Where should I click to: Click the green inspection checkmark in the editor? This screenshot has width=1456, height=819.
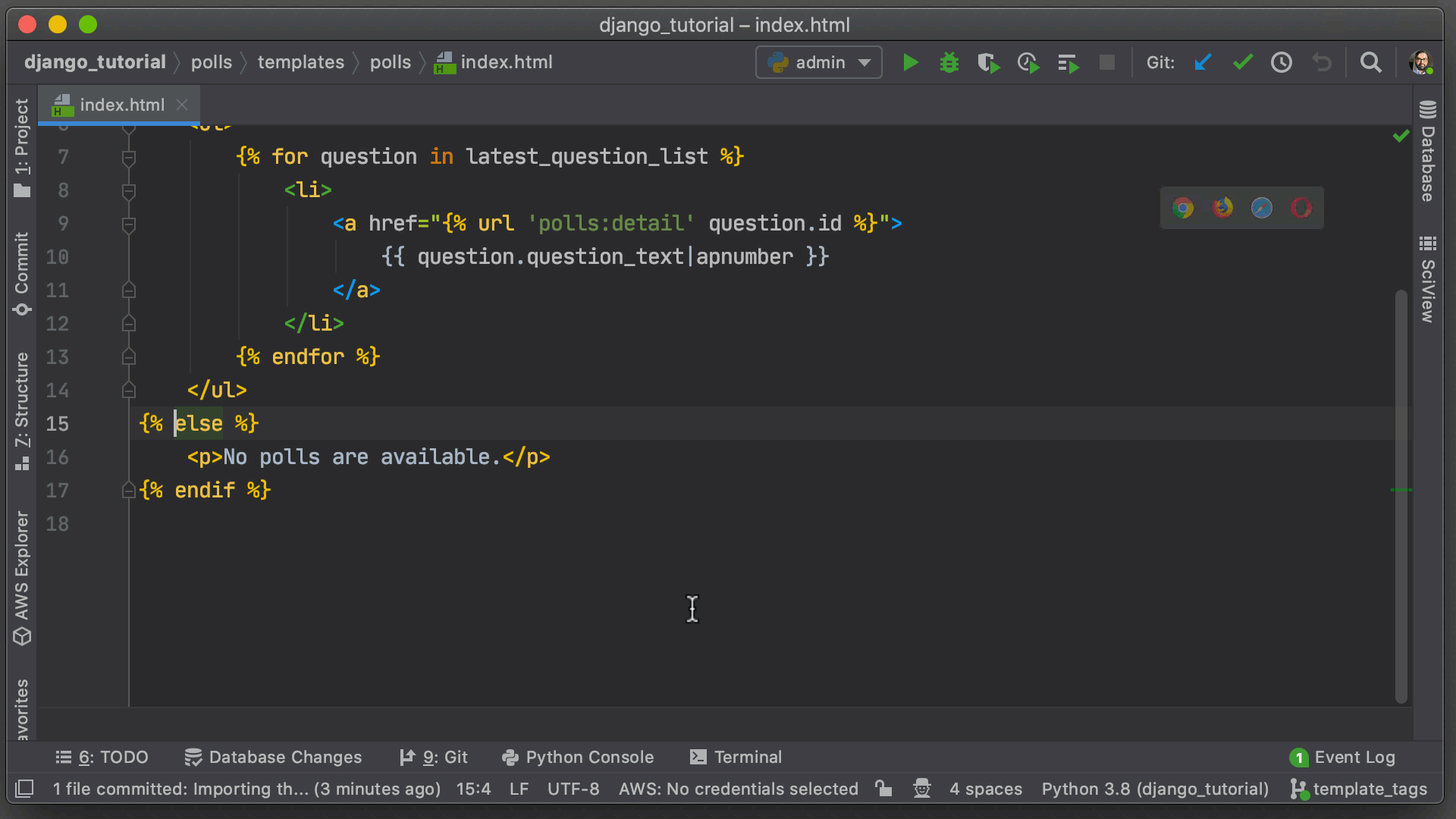click(x=1401, y=136)
